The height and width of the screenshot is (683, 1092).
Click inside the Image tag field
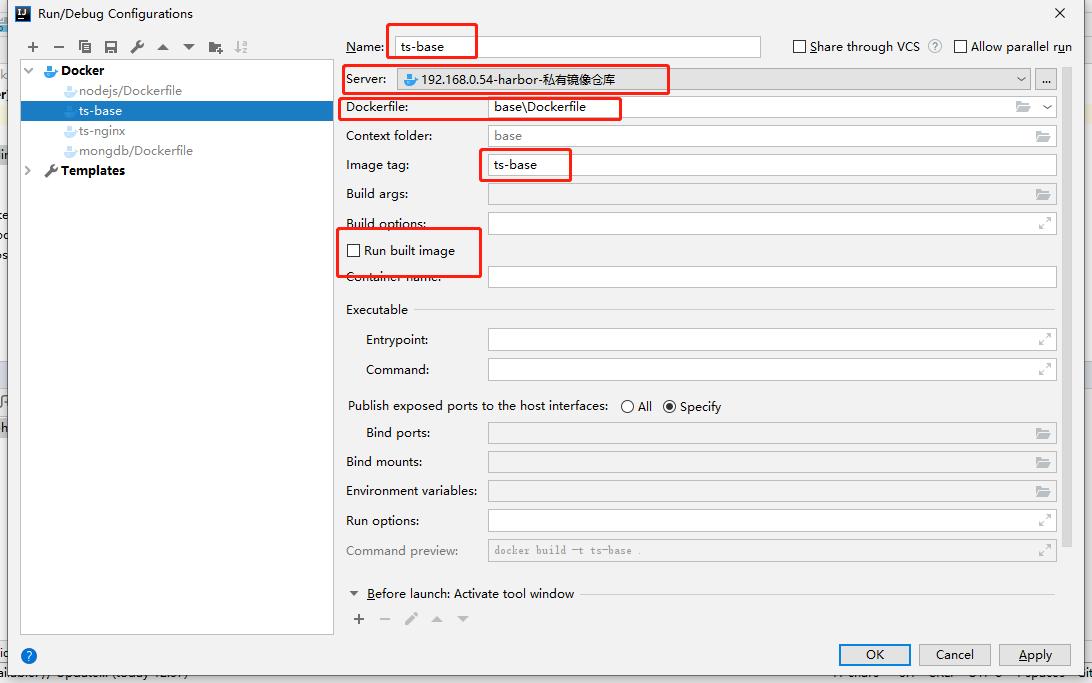click(x=770, y=165)
